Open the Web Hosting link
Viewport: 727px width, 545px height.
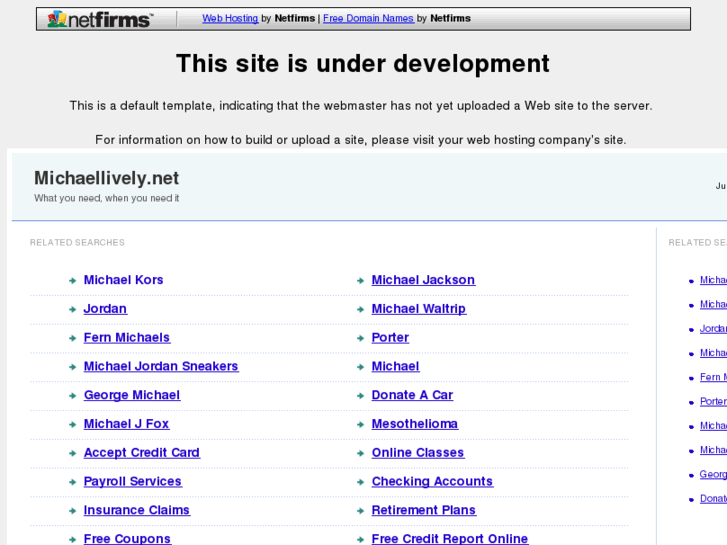[230, 18]
